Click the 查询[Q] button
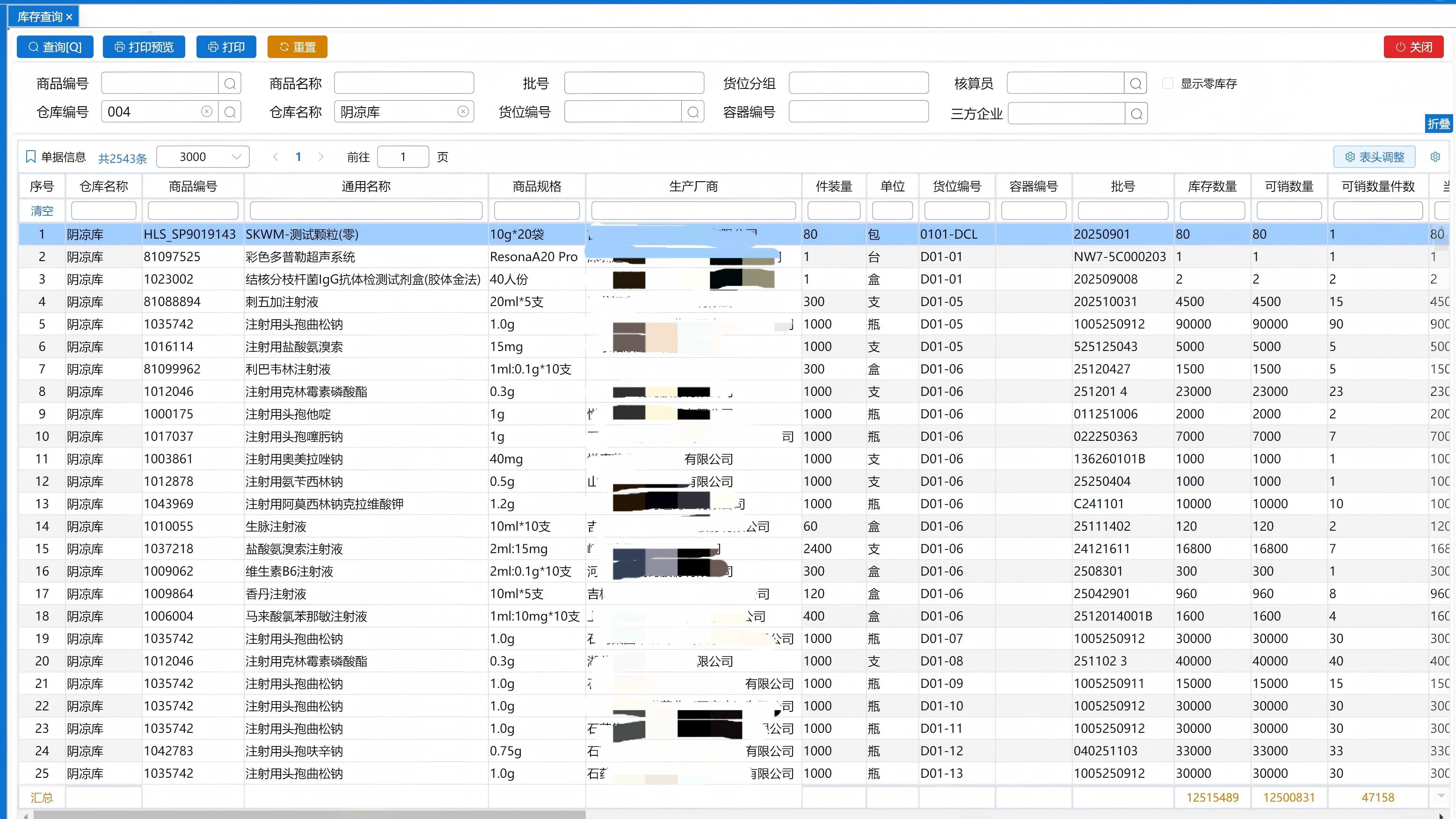The width and height of the screenshot is (1456, 819). [x=55, y=47]
